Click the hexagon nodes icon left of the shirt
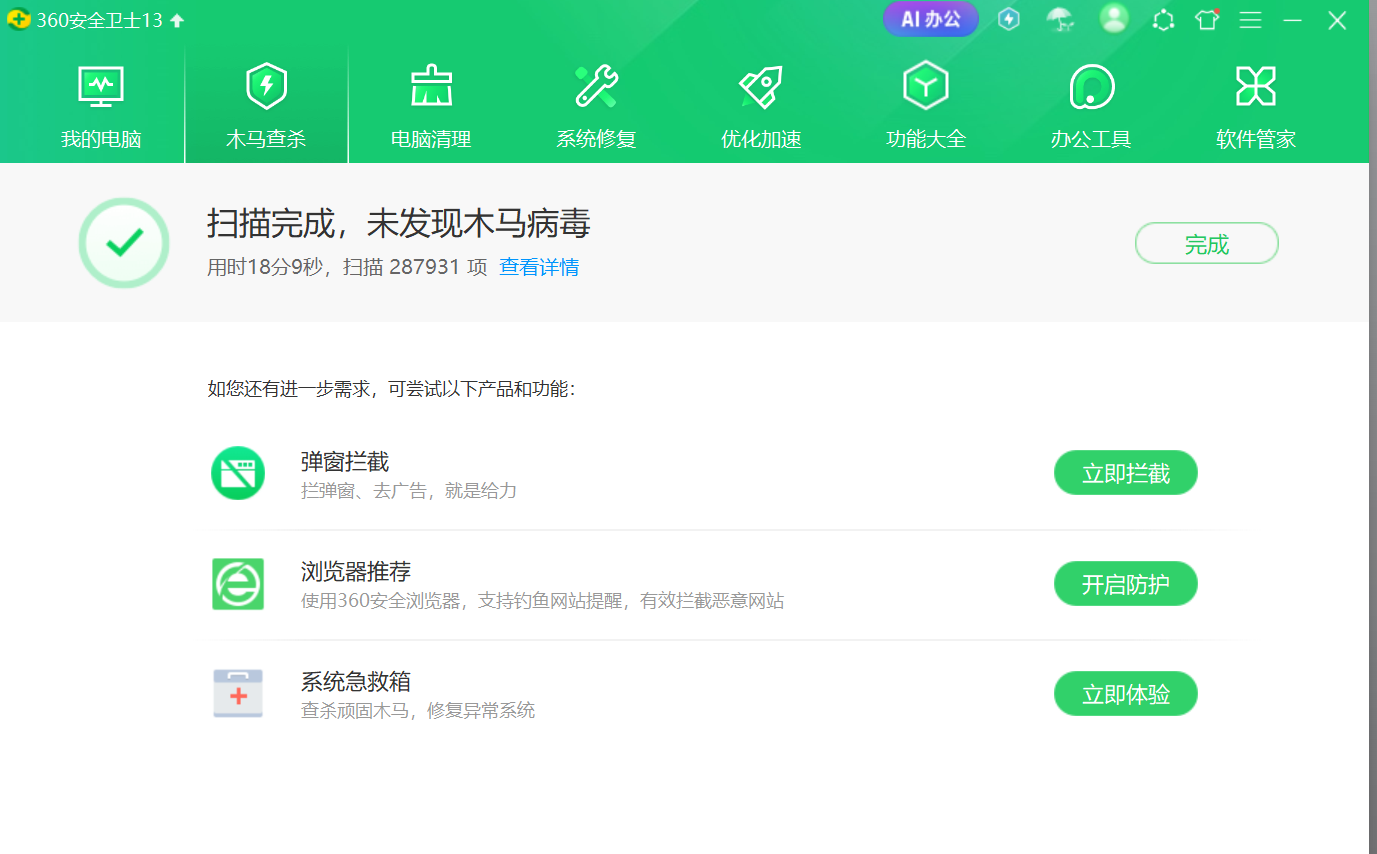 (x=1163, y=20)
